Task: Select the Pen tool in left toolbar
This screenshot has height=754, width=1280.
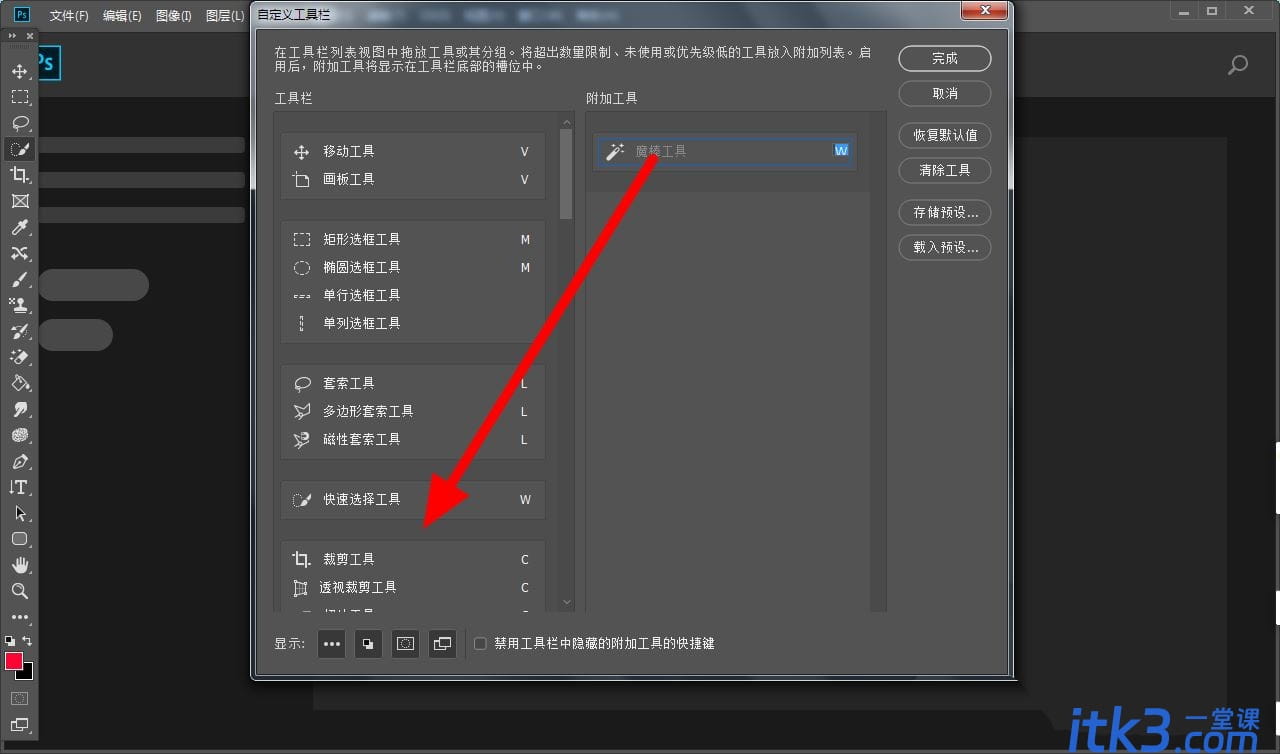Action: pyautogui.click(x=19, y=461)
